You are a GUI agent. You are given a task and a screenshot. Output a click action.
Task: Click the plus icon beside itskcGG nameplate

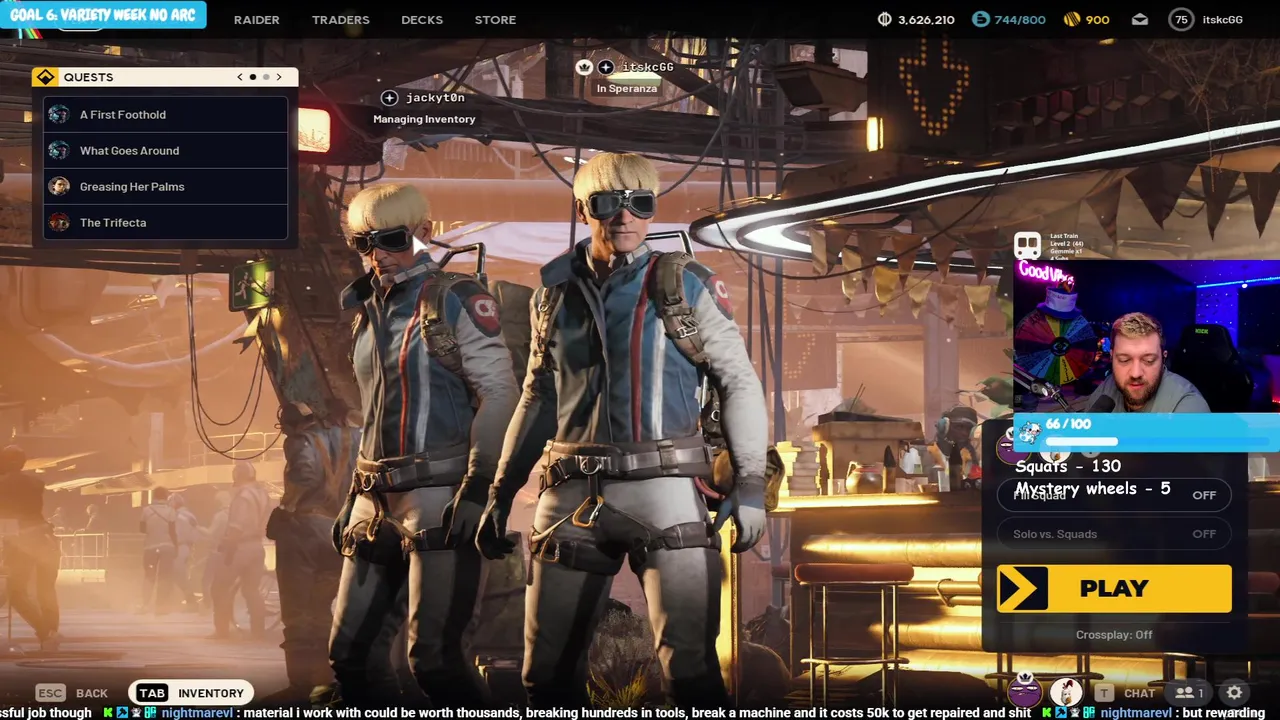coord(606,67)
